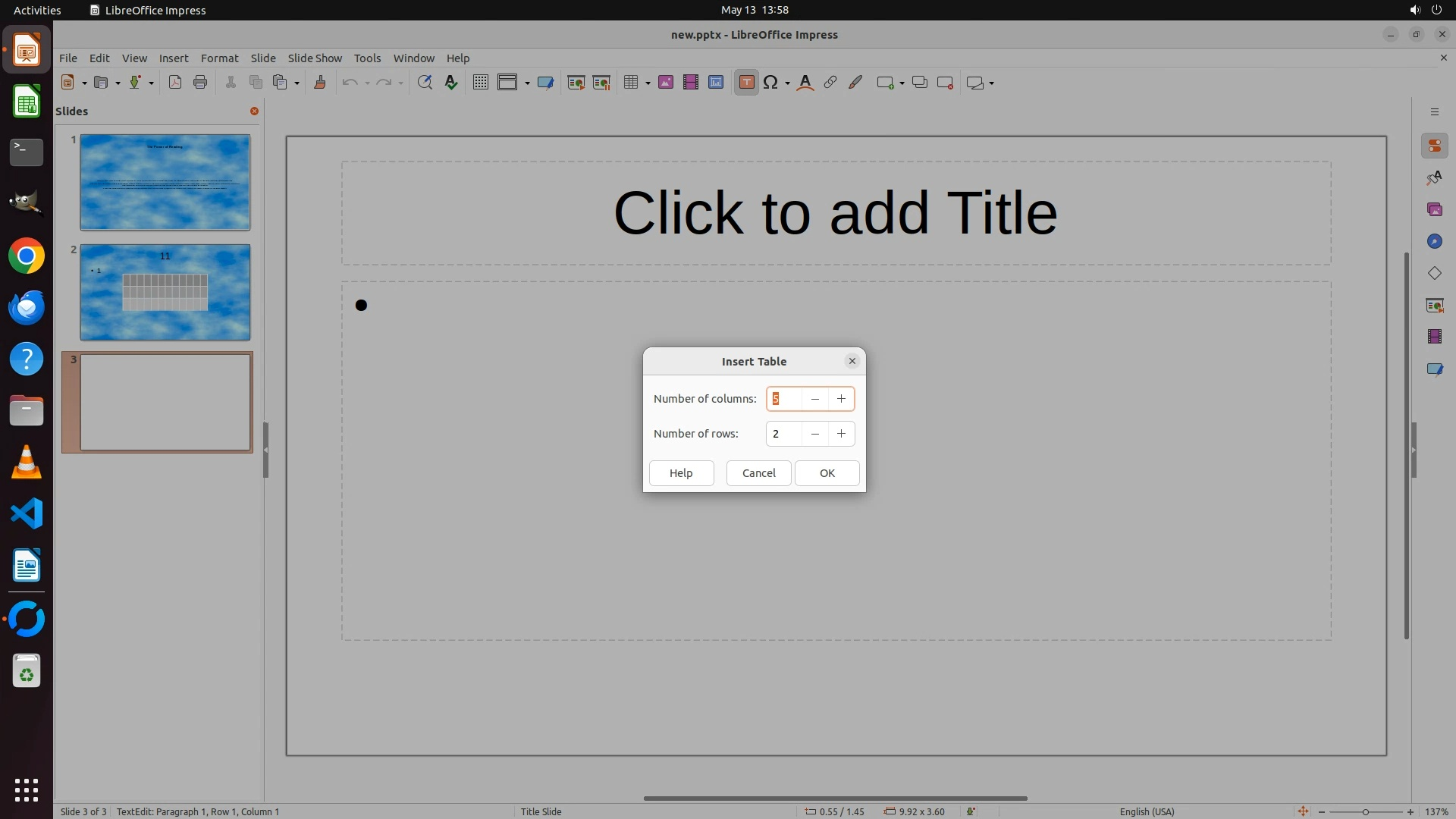Select slide 2 thumbnail in Slides panel
Viewport: 1456px width, 819px height.
click(x=165, y=292)
